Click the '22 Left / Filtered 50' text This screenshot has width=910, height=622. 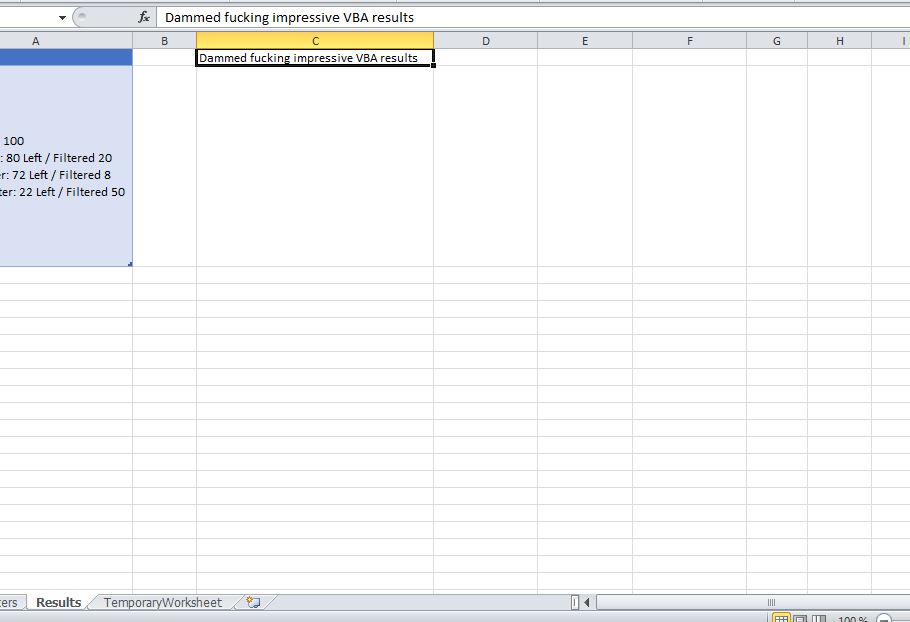(x=72, y=191)
